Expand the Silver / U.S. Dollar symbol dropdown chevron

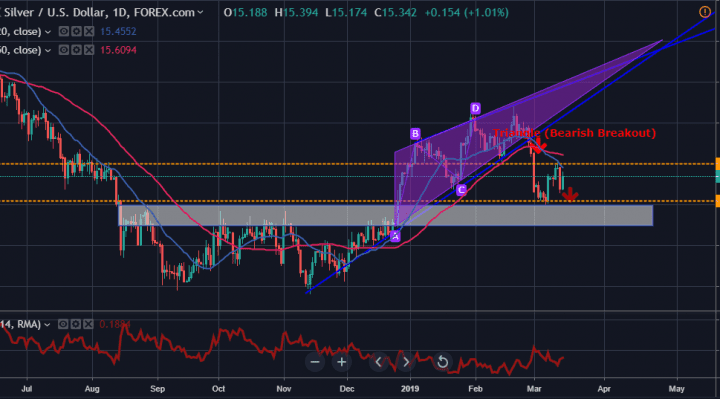(x=200, y=13)
